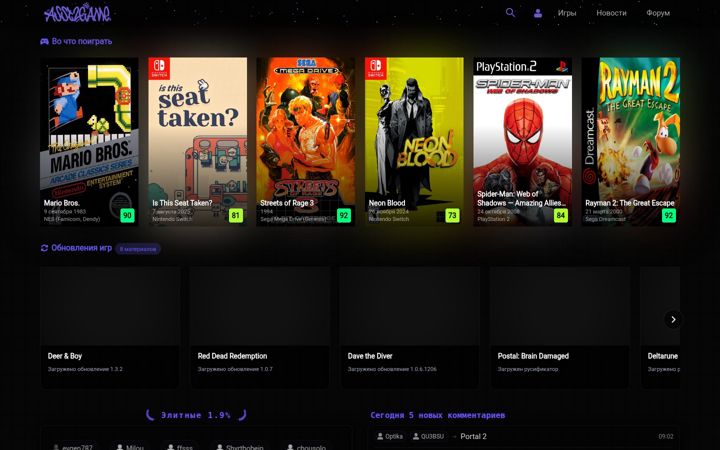Click the Mario Bros. title text

click(x=62, y=202)
